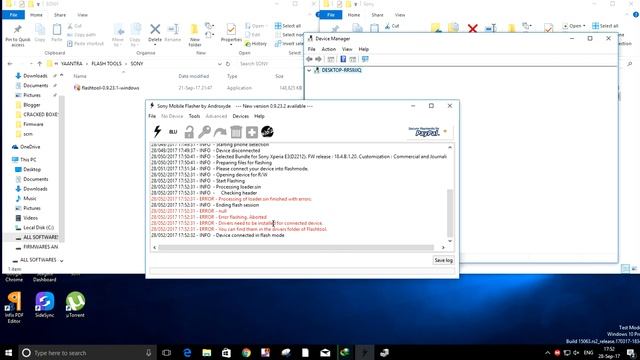Screen dimensions: 640x360
Task: Open address bar history dropdown
Action: [x=220, y=64]
